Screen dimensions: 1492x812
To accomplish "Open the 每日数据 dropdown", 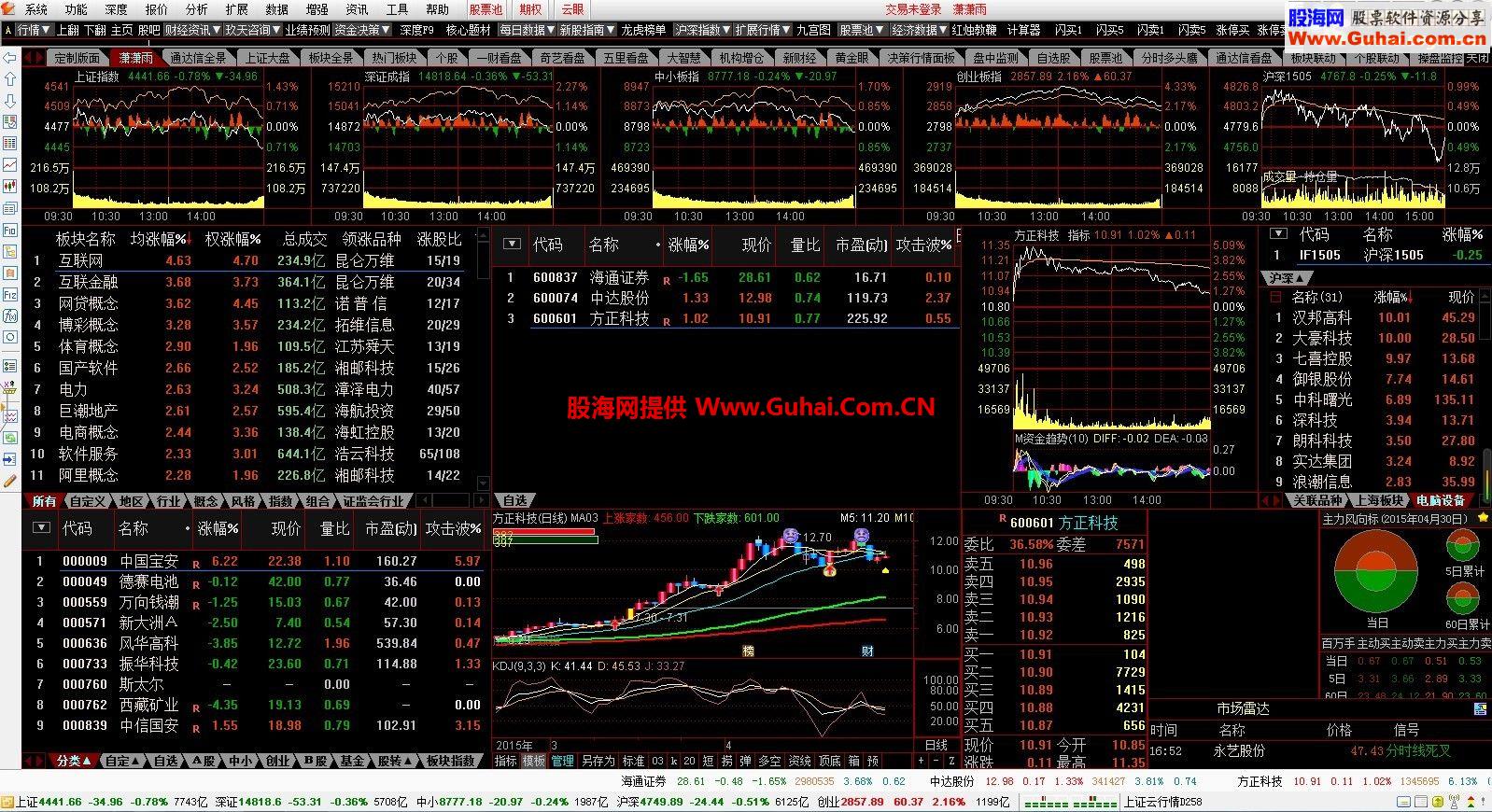I will coord(528,30).
